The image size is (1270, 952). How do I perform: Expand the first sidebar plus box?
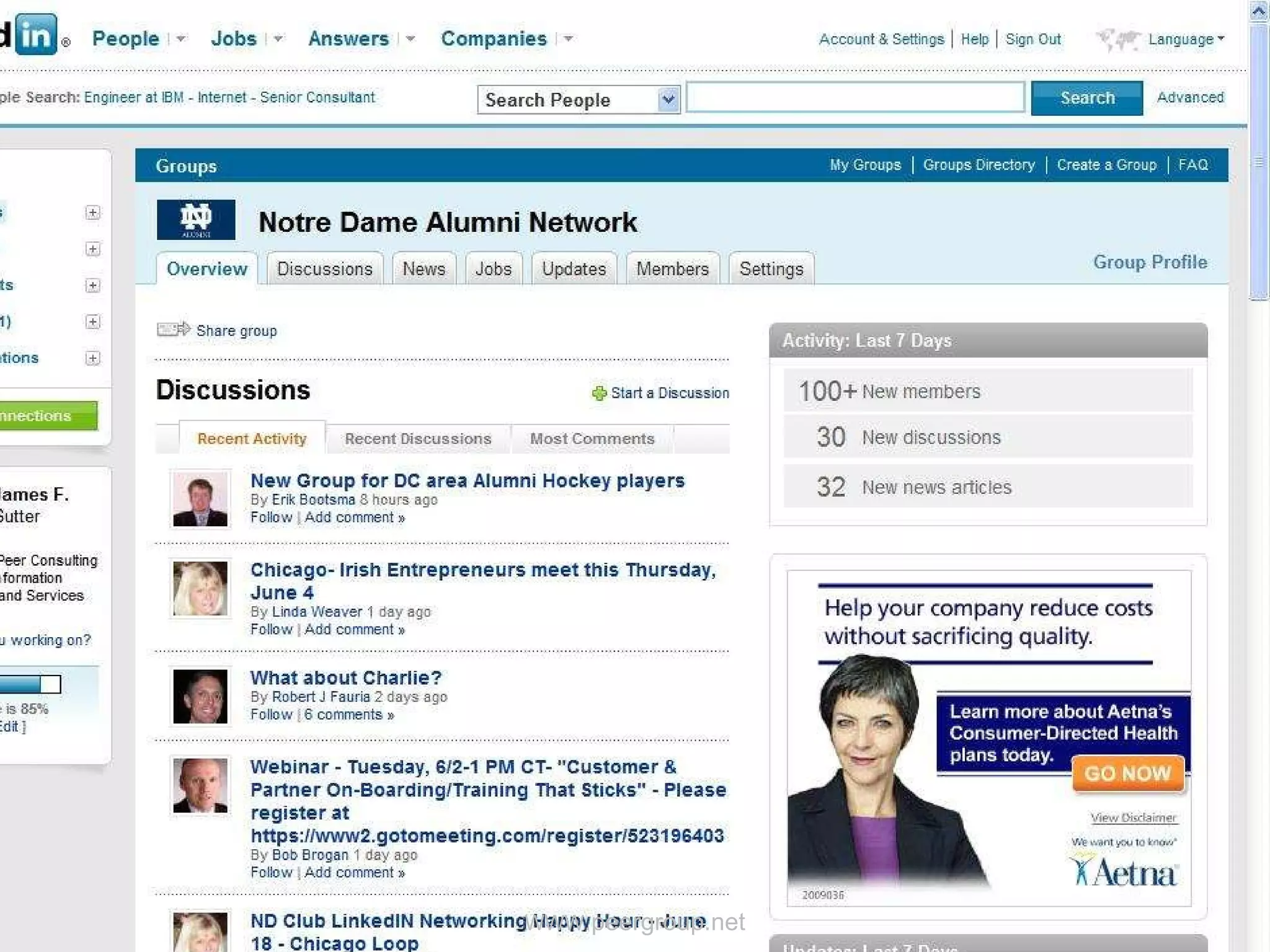[x=92, y=213]
